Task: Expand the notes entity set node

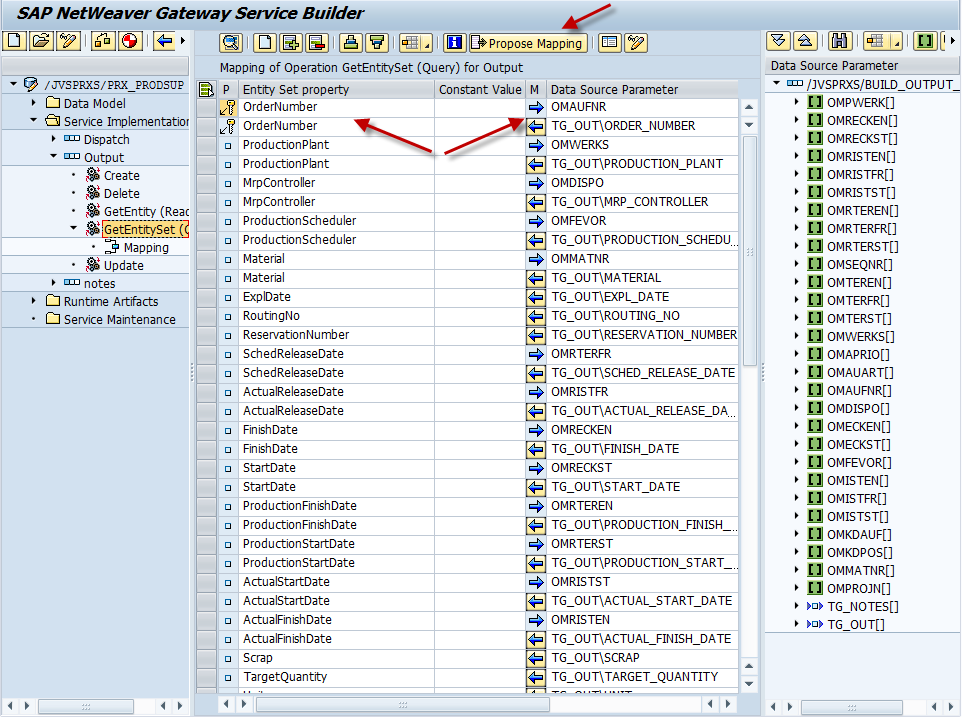Action: point(54,282)
